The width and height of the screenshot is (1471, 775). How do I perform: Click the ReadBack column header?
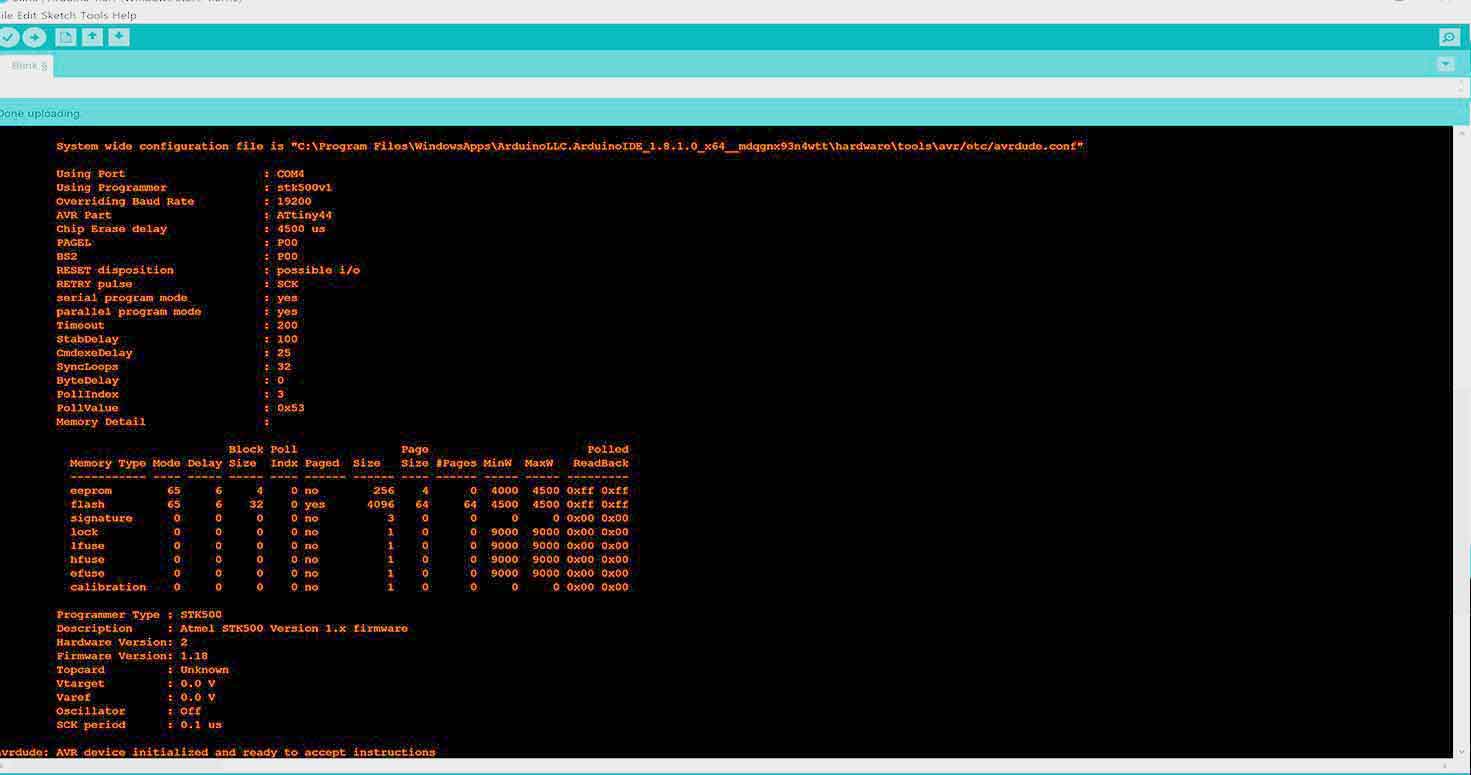pyautogui.click(x=601, y=463)
